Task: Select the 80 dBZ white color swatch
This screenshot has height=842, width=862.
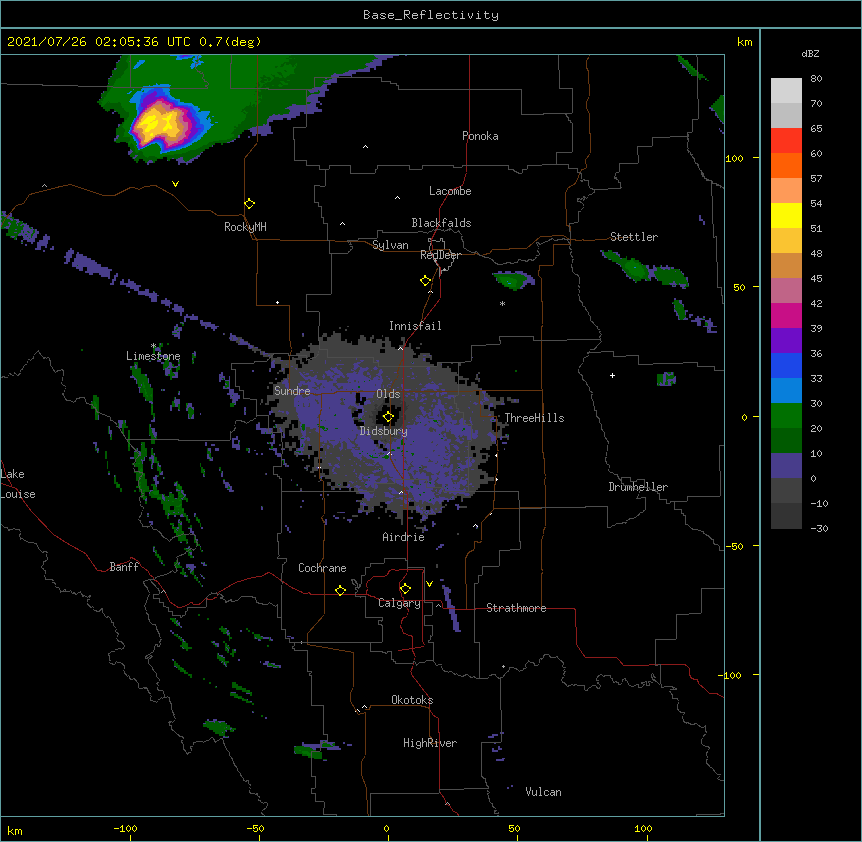Action: (786, 91)
